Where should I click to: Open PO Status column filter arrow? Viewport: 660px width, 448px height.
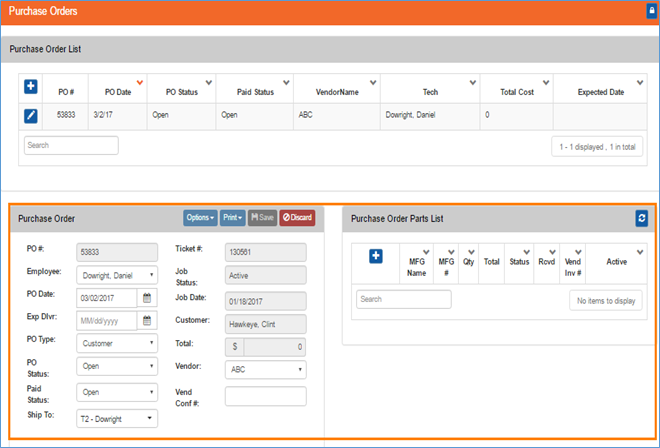pyautogui.click(x=209, y=83)
